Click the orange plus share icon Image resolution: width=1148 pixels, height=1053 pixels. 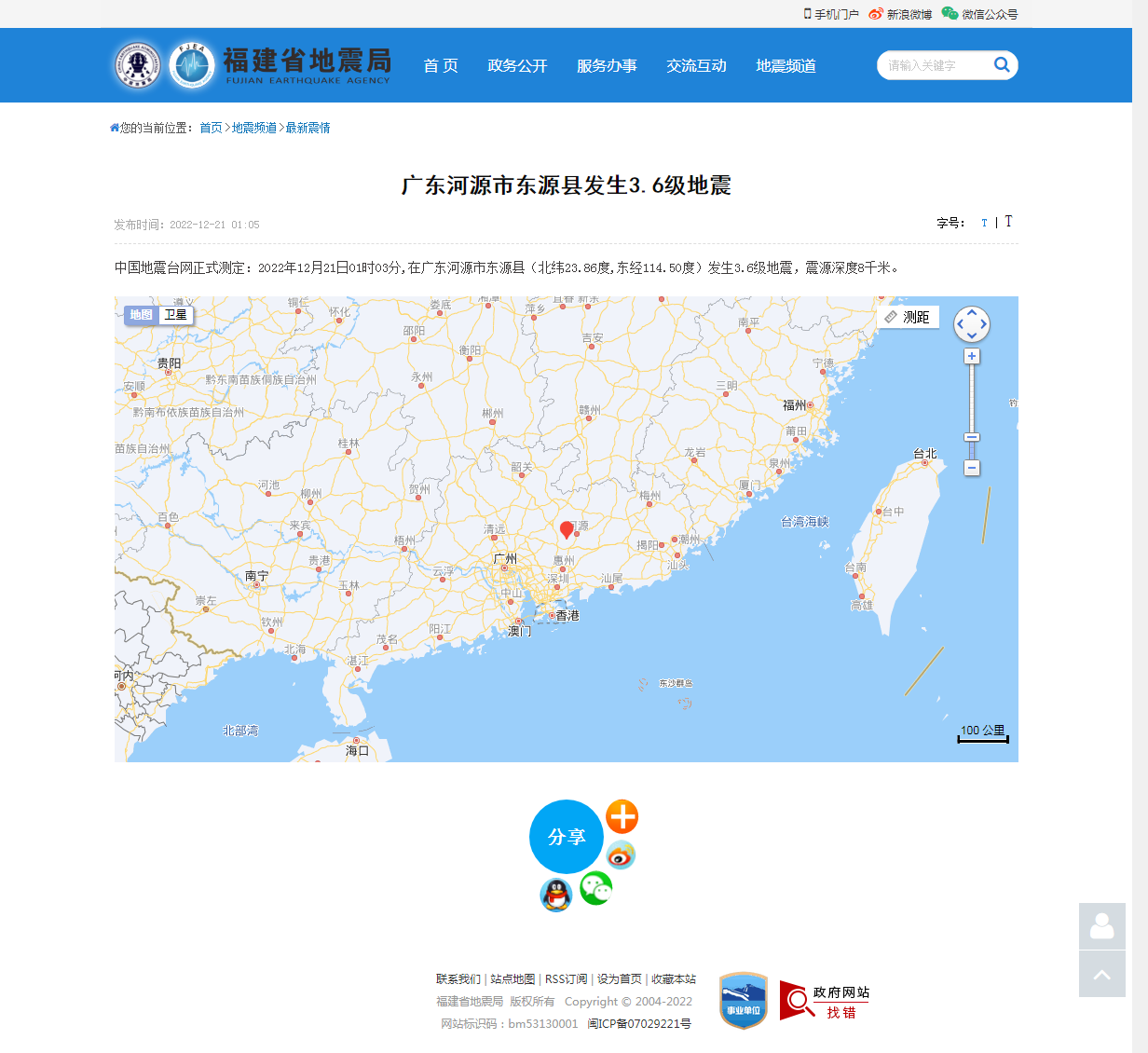tap(622, 816)
